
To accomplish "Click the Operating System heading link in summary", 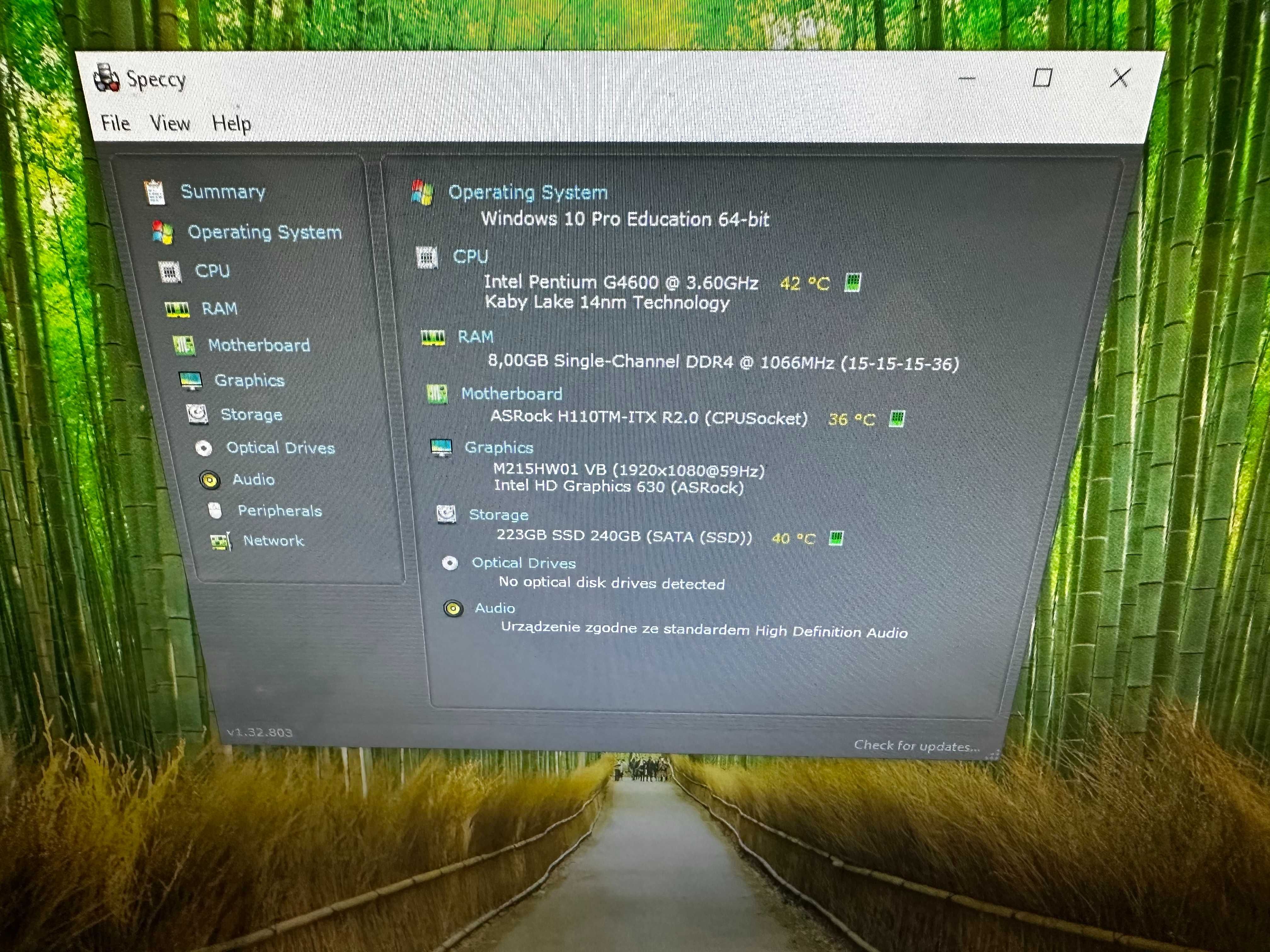I will click(x=528, y=192).
